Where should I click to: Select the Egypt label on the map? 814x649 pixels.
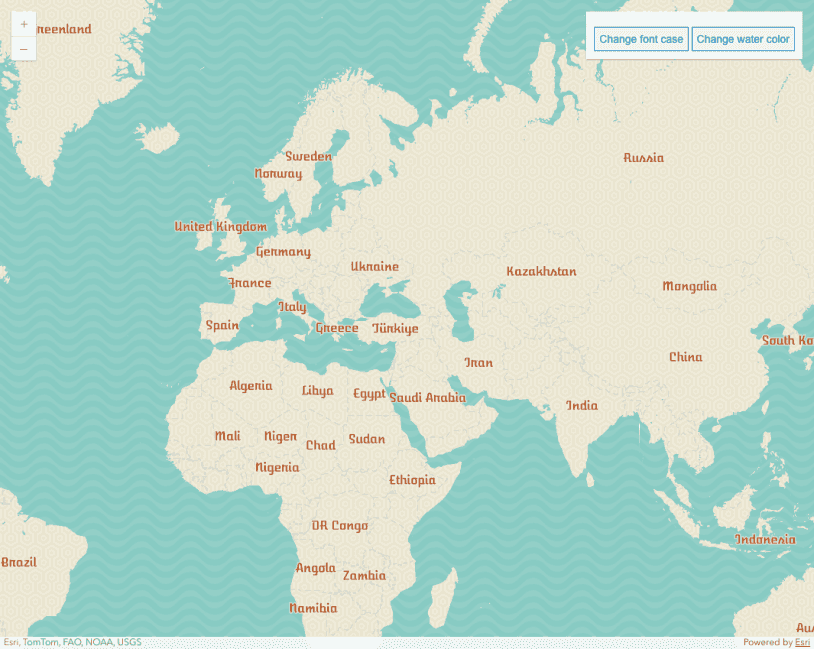pos(368,394)
